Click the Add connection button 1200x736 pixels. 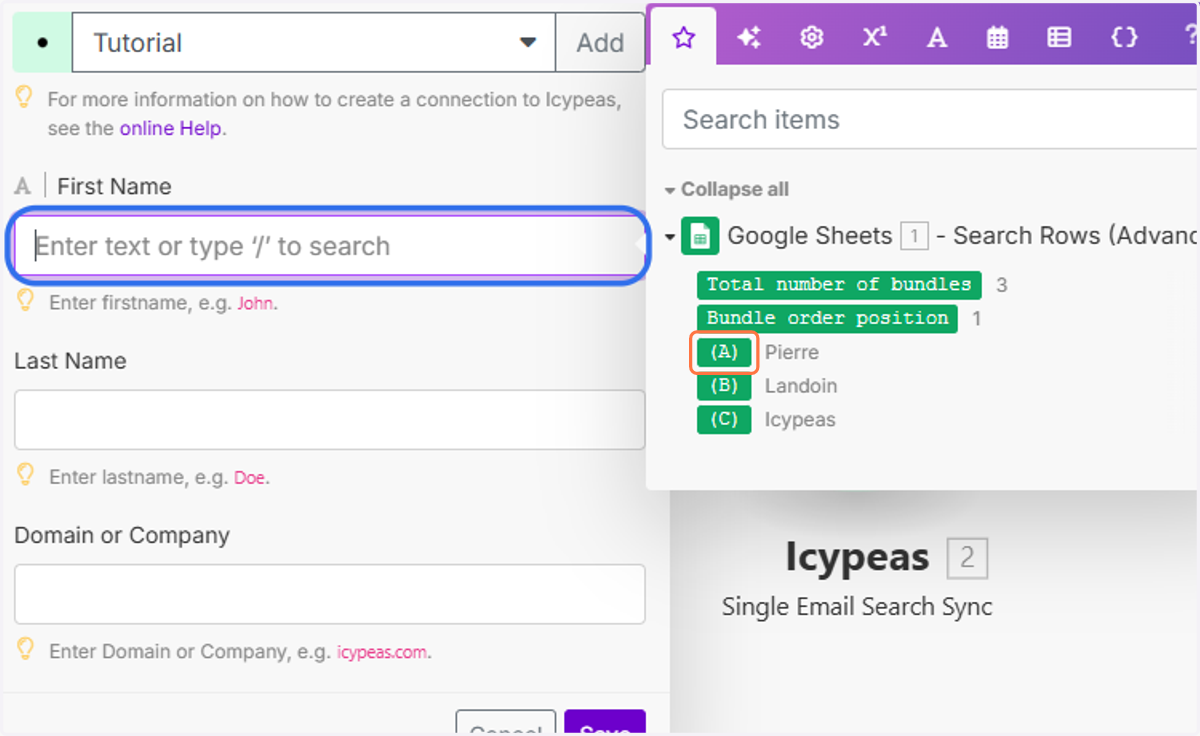pyautogui.click(x=600, y=42)
